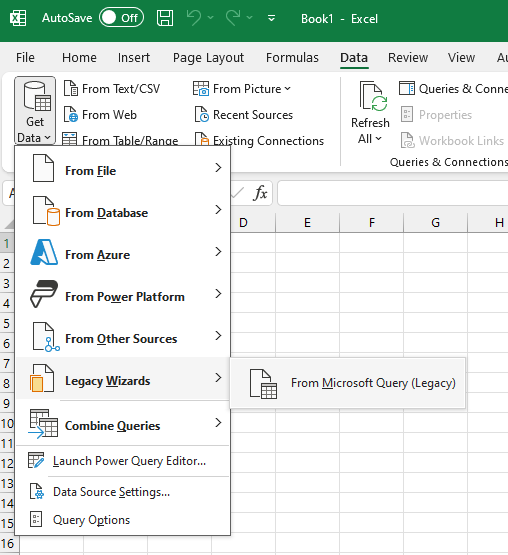This screenshot has width=508, height=555.
Task: Click the Insert Function fx icon
Action: (x=260, y=193)
